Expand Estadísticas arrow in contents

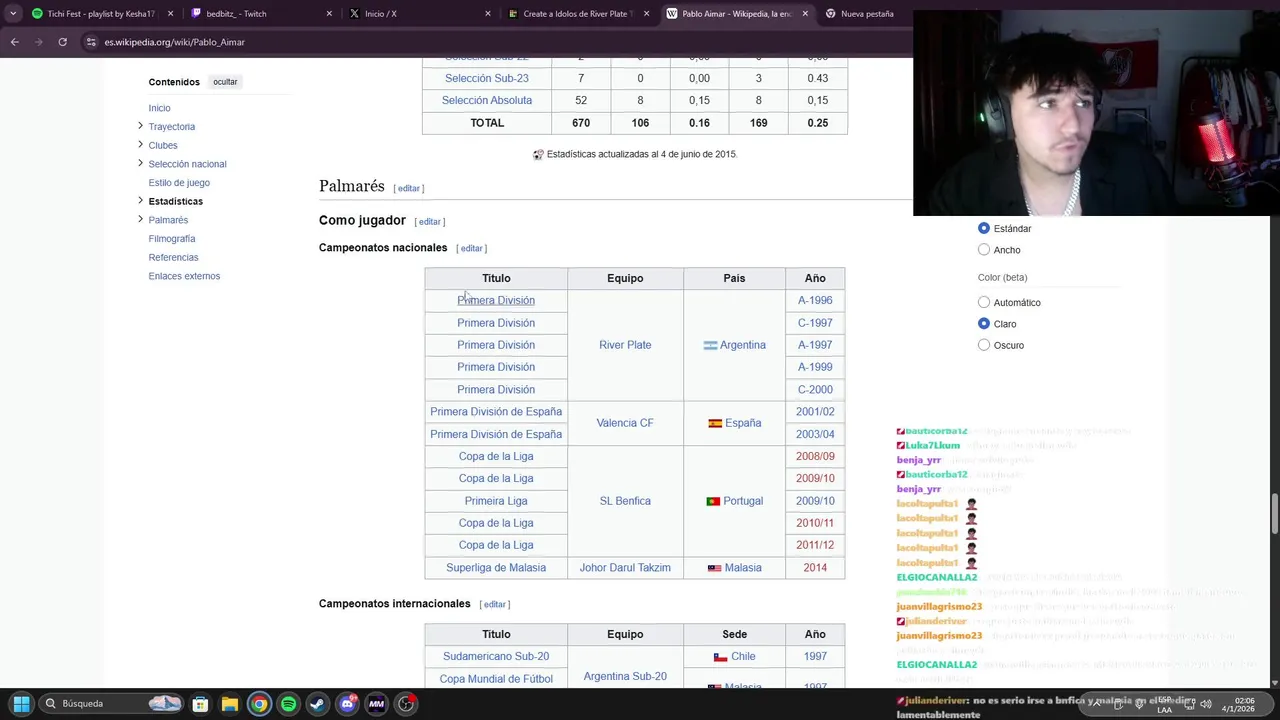click(140, 201)
